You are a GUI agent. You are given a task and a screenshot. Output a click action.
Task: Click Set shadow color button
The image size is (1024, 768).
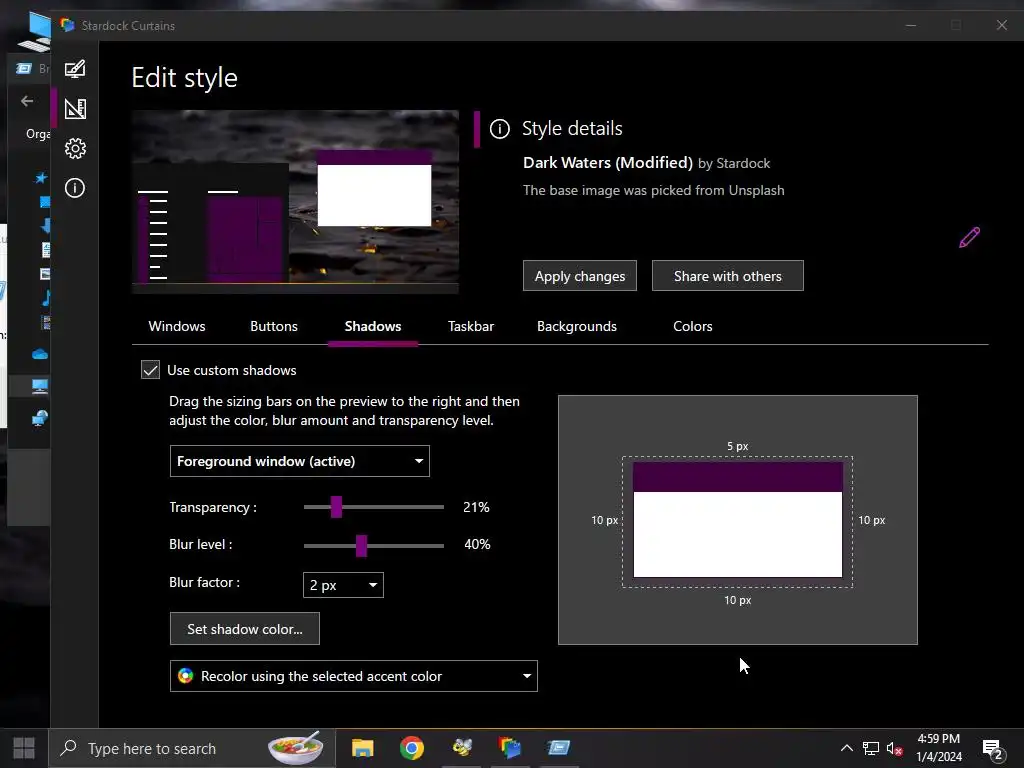[245, 629]
